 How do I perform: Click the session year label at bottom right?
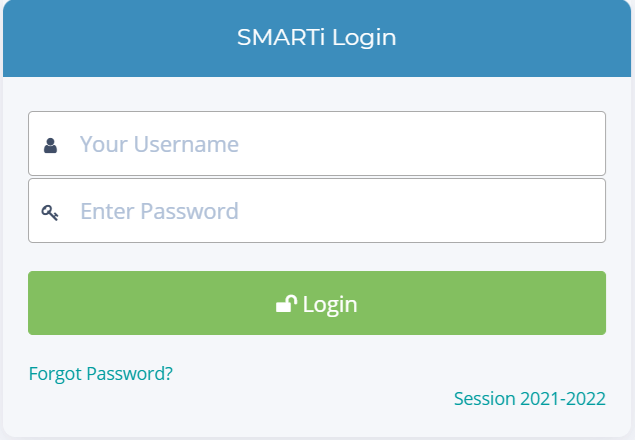coord(529,399)
